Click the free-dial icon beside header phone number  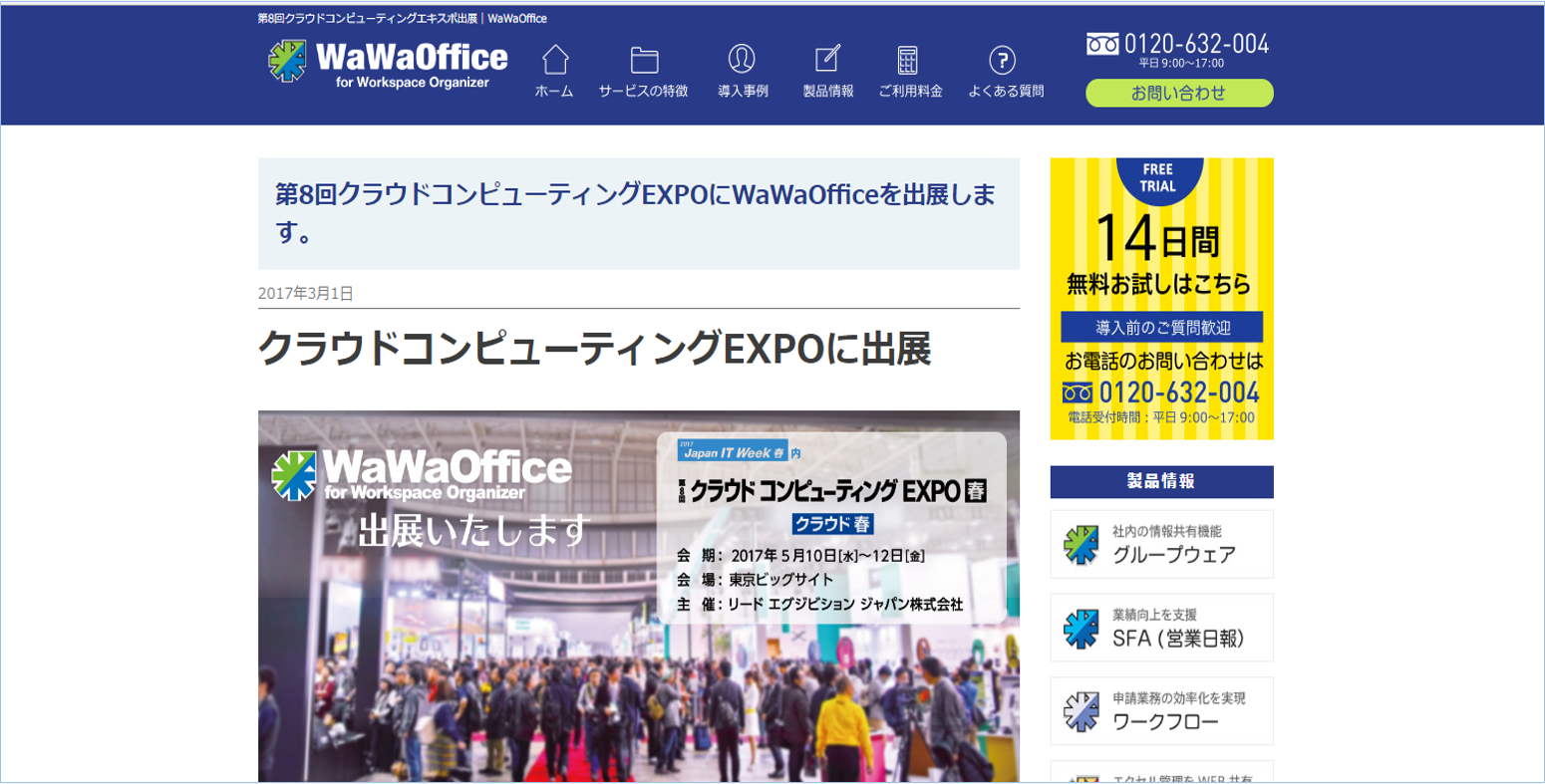tap(1102, 45)
